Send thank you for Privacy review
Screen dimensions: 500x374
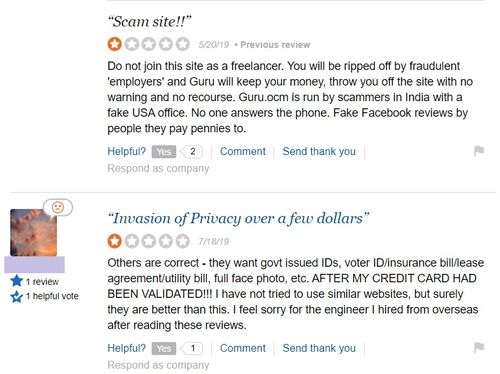(319, 348)
